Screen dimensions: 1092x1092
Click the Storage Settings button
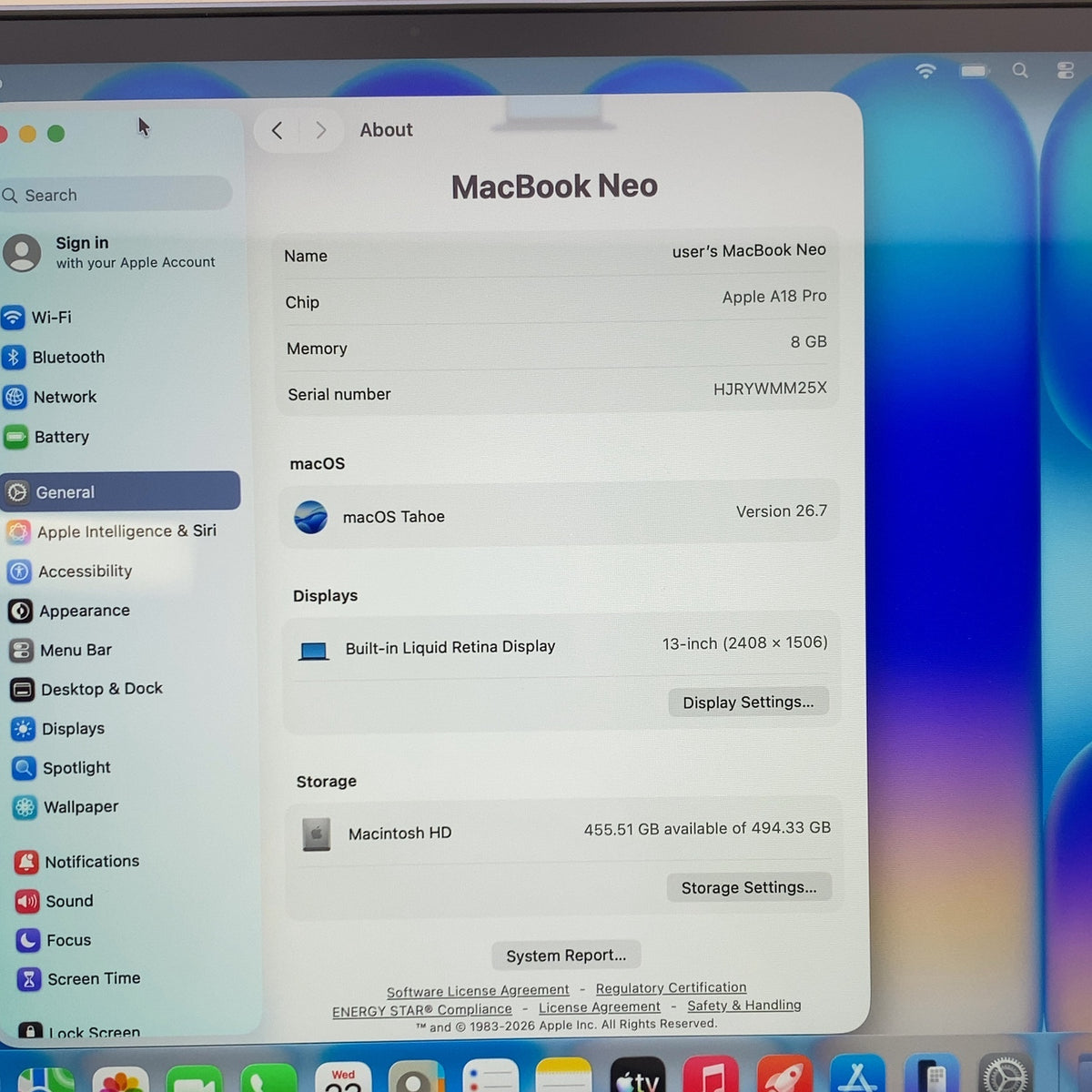coord(749,887)
